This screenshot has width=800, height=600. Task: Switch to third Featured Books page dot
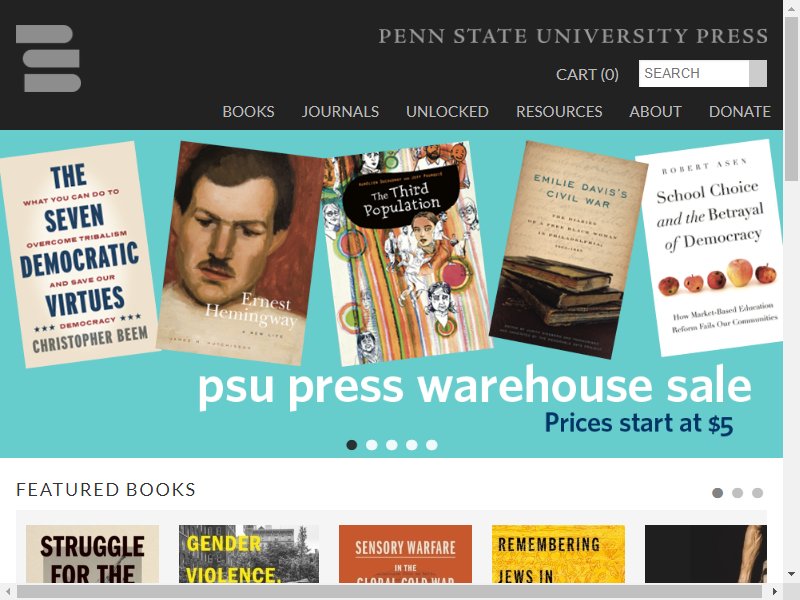click(758, 493)
